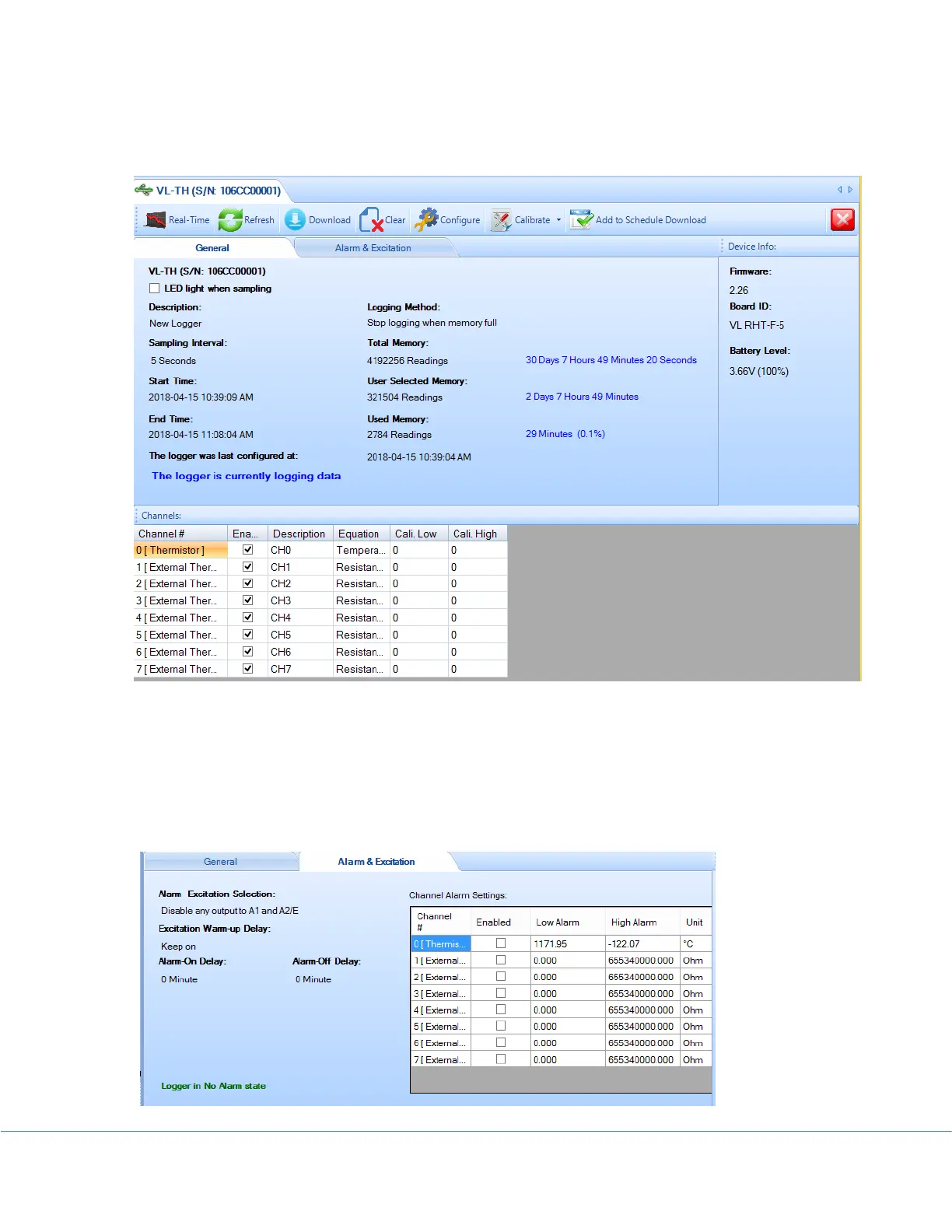Viewport: 952px width, 1232px height.
Task: Select the 7 [ External Ther.. row
Action: pyautogui.click(x=181, y=669)
